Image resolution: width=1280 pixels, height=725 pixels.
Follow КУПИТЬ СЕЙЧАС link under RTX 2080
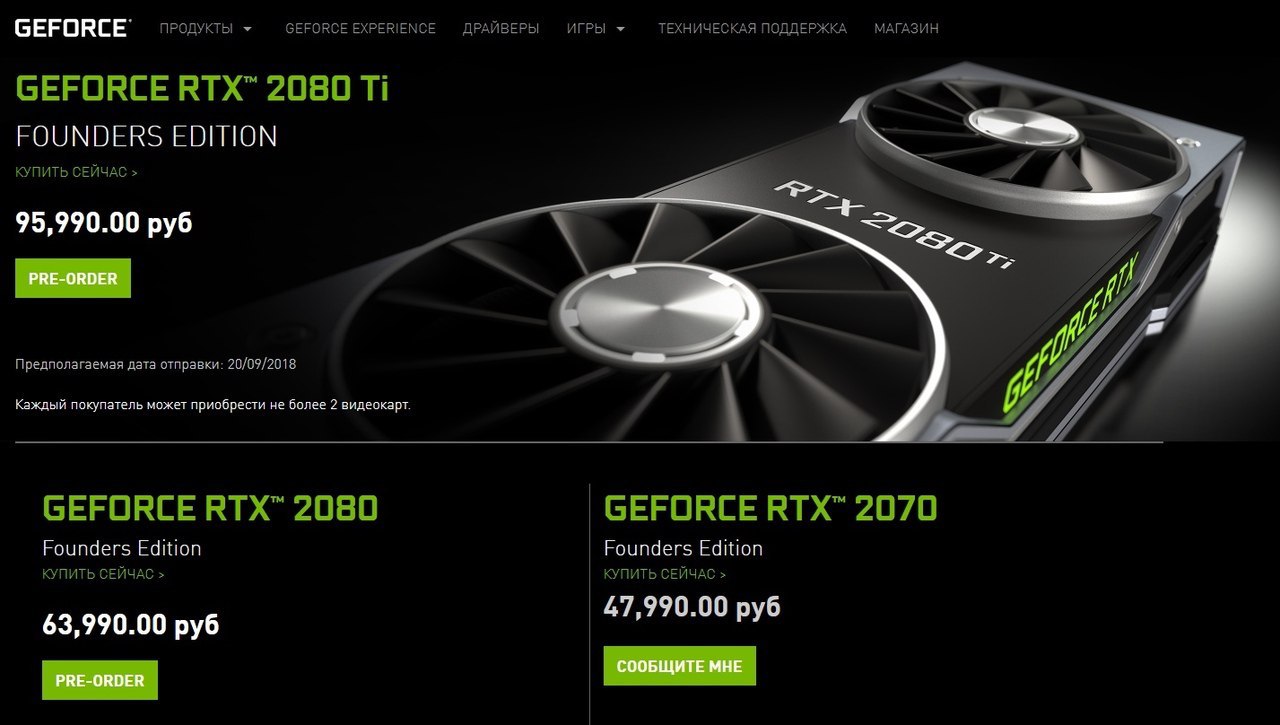tap(103, 574)
